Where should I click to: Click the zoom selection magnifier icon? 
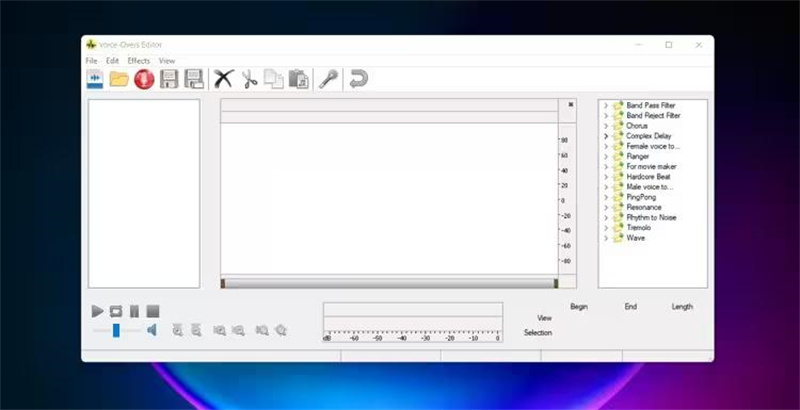[x=262, y=330]
